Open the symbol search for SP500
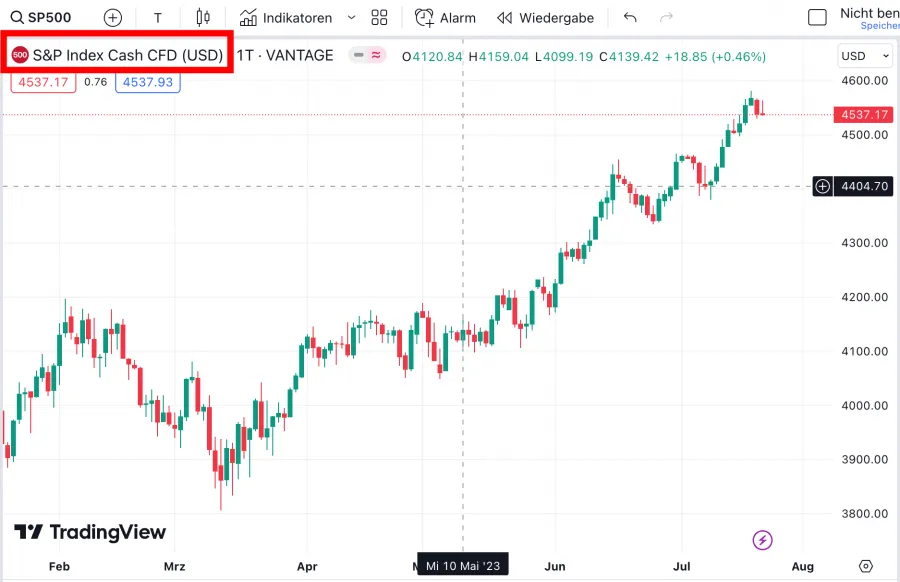This screenshot has height=582, width=900. click(40, 17)
